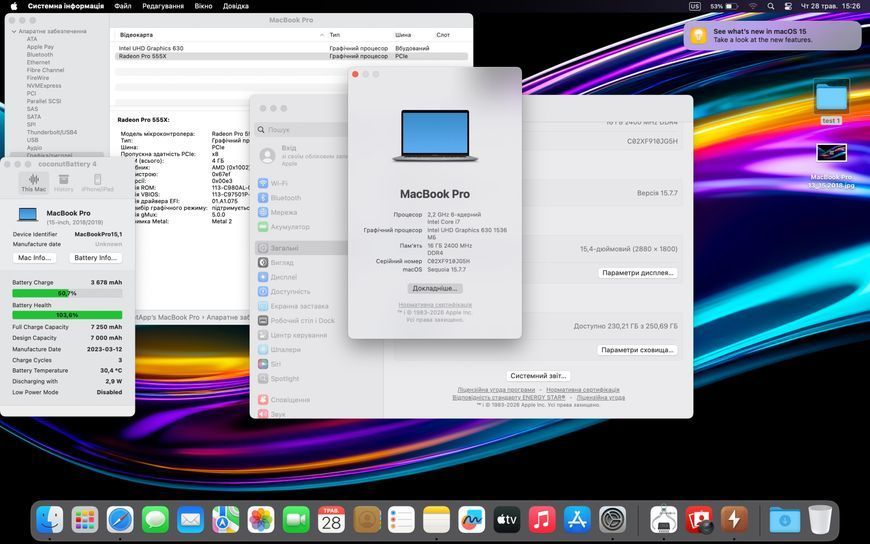Open Control Center in the menu bar
The width and height of the screenshot is (870, 544).
click(788, 6)
